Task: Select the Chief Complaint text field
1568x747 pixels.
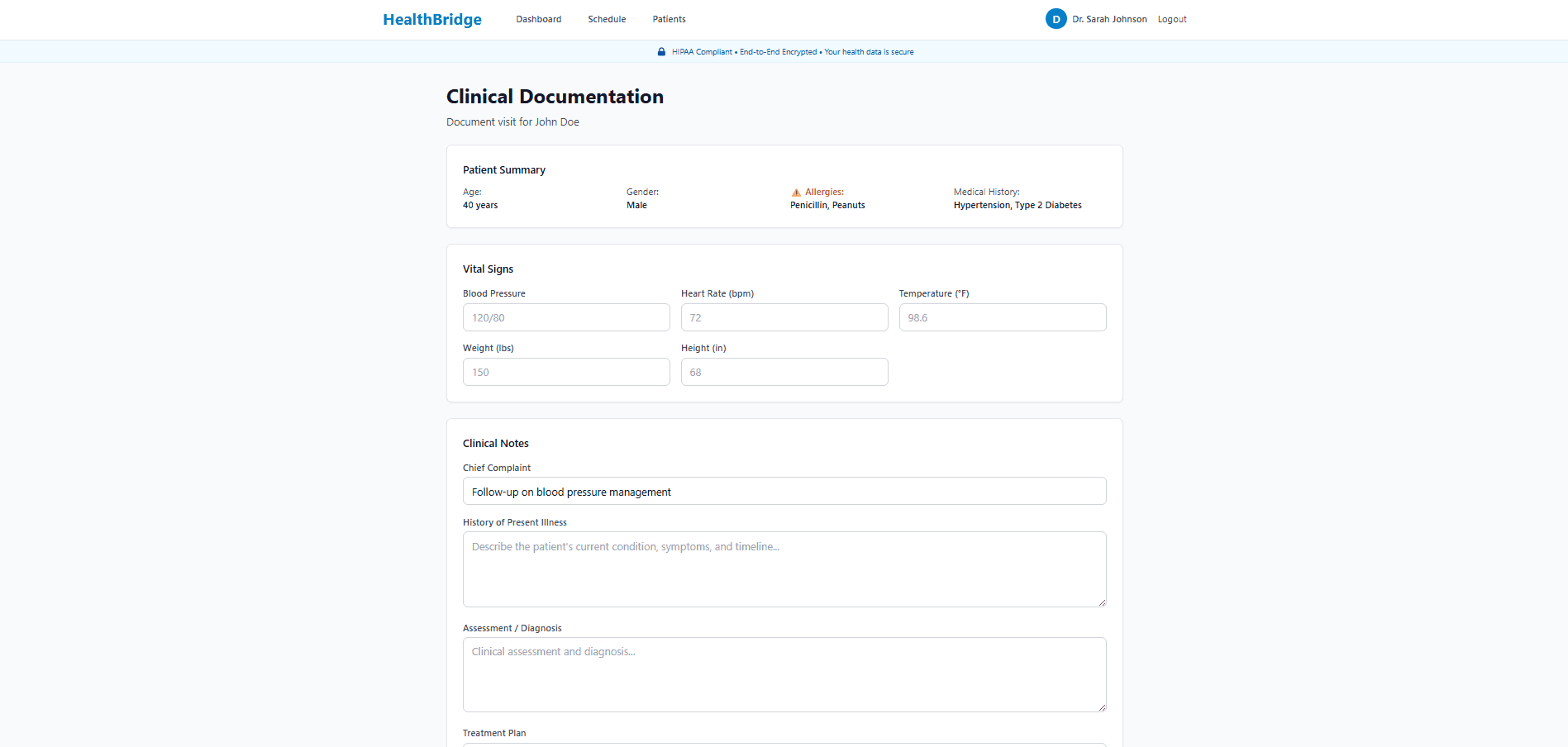Action: (784, 491)
